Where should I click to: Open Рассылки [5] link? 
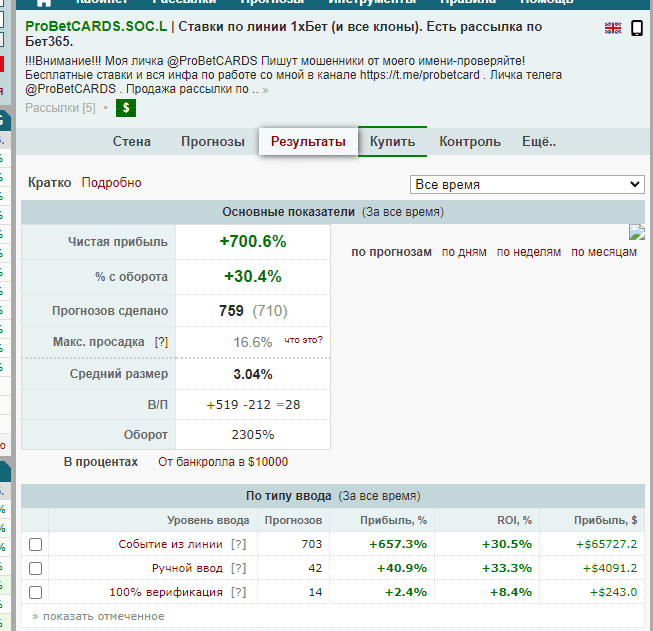click(x=60, y=108)
